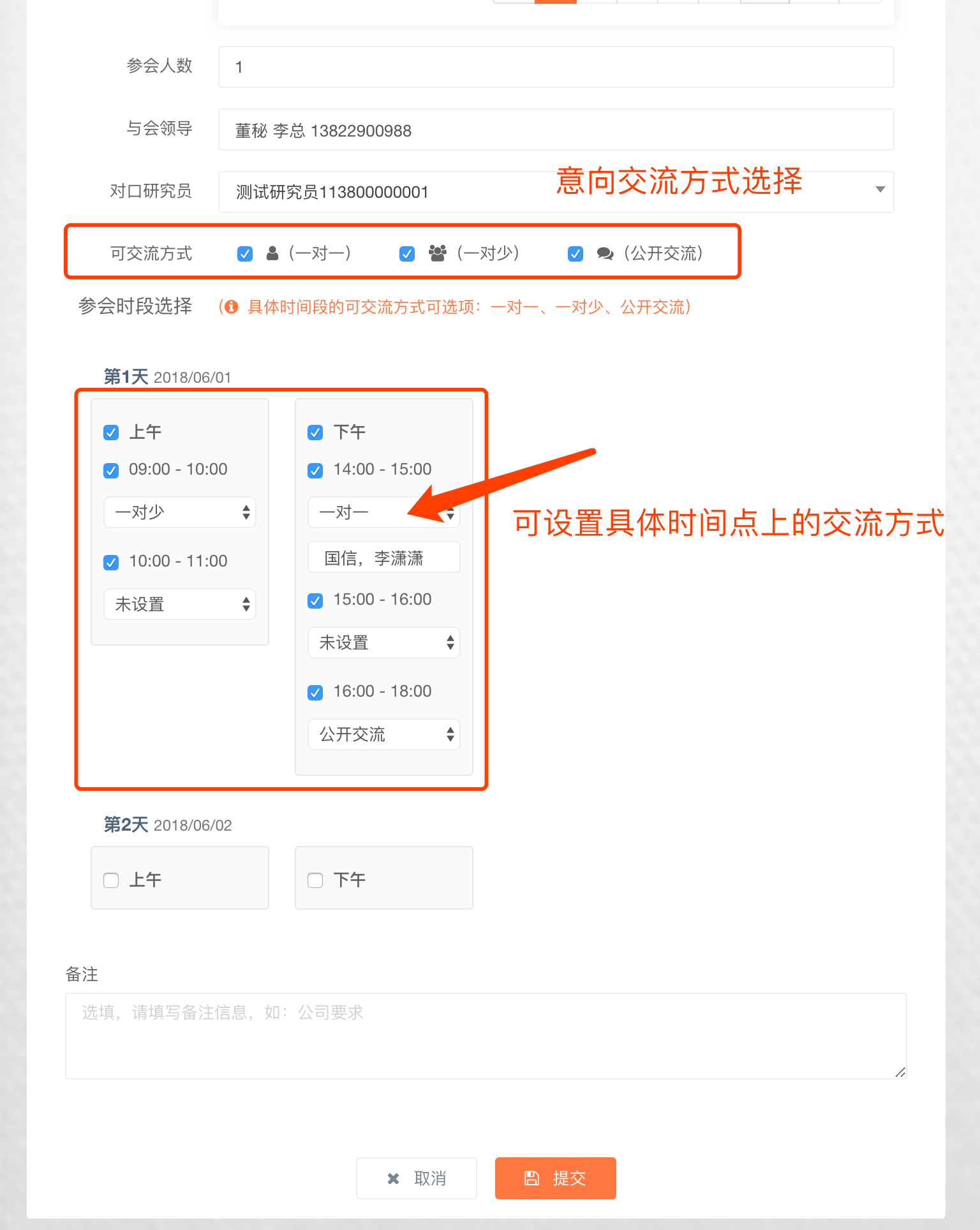This screenshot has height=1230, width=980.
Task: Click the 第1天 2018/06/01 heading
Action: click(x=168, y=377)
